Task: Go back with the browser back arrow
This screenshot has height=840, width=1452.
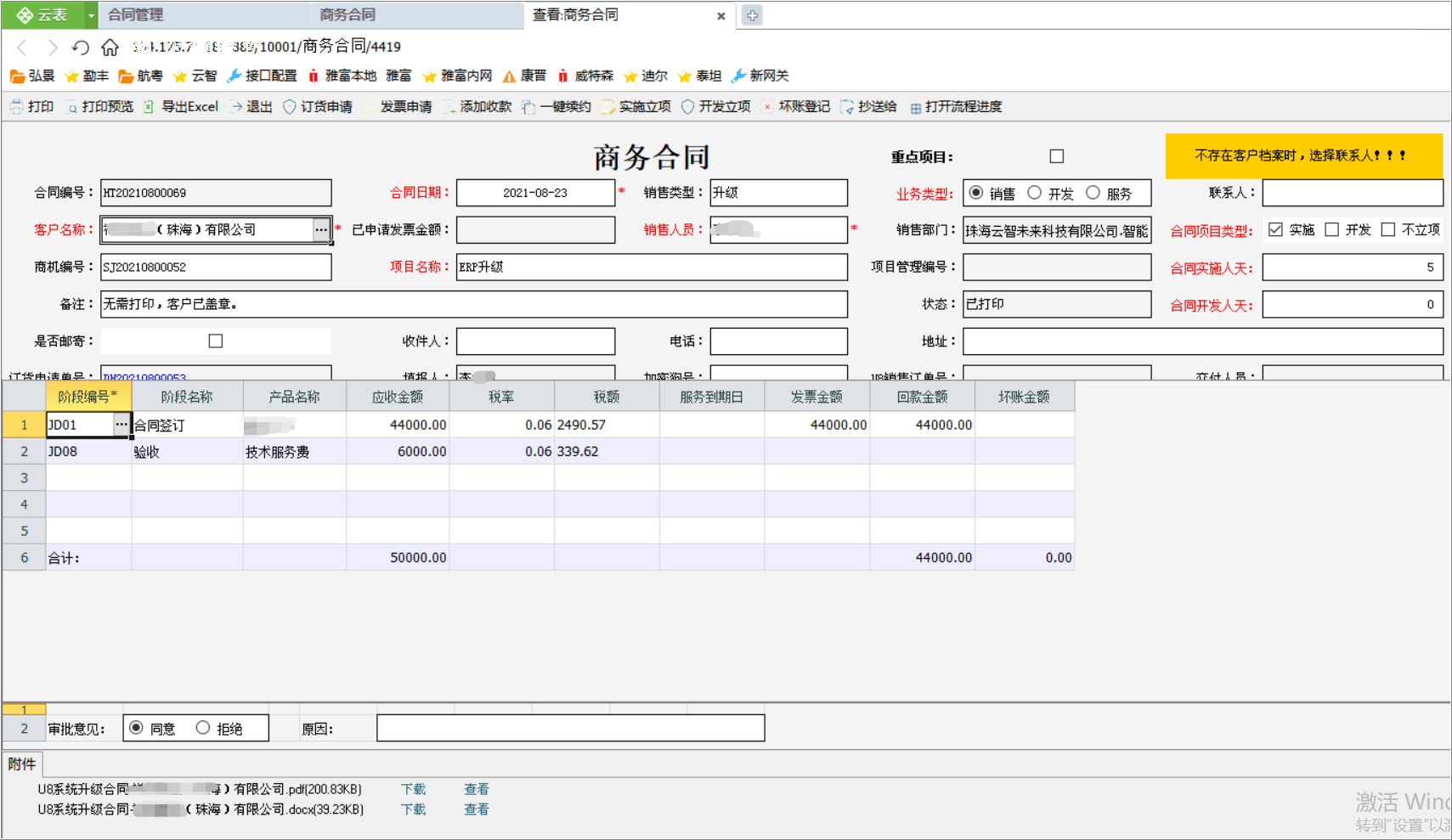Action: coord(23,48)
